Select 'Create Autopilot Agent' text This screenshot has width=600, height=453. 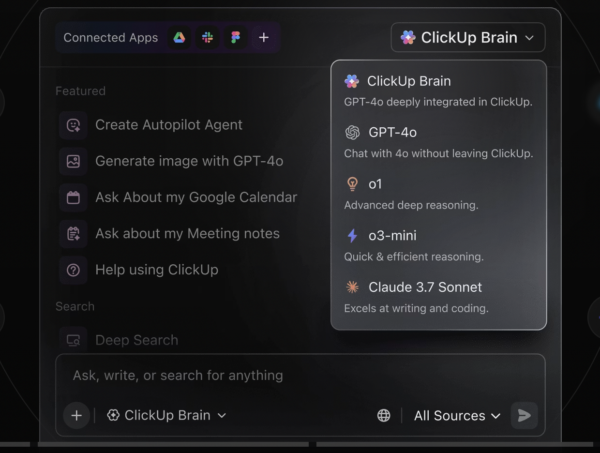click(169, 125)
